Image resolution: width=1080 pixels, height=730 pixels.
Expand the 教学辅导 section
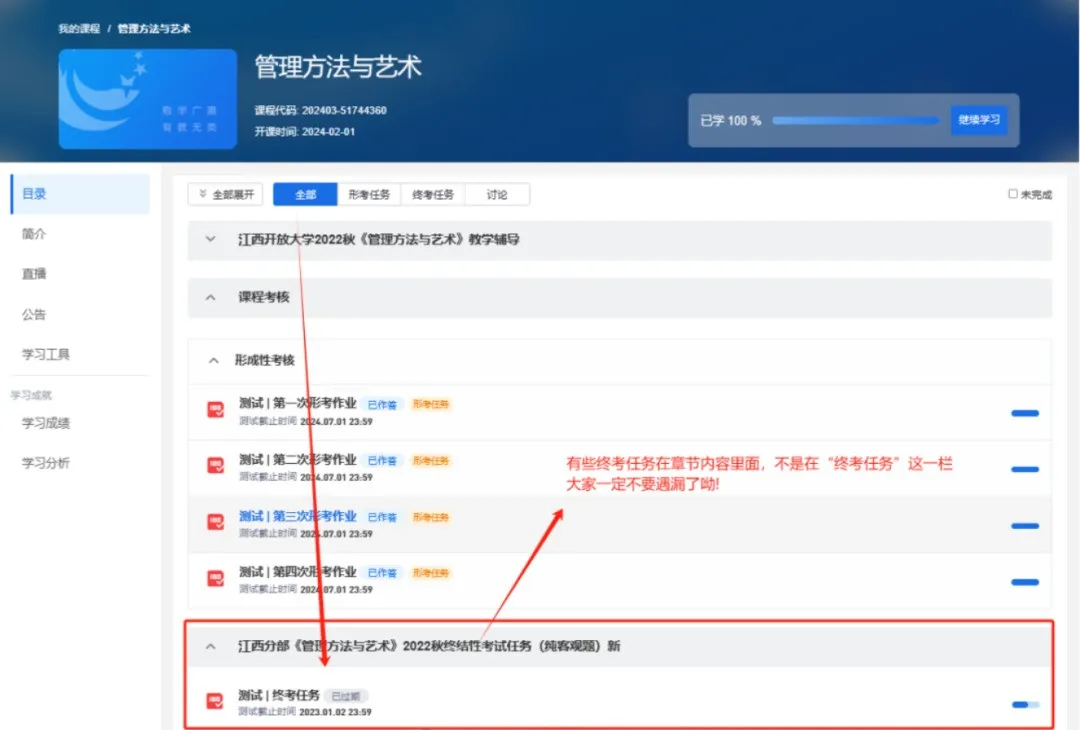(210, 239)
